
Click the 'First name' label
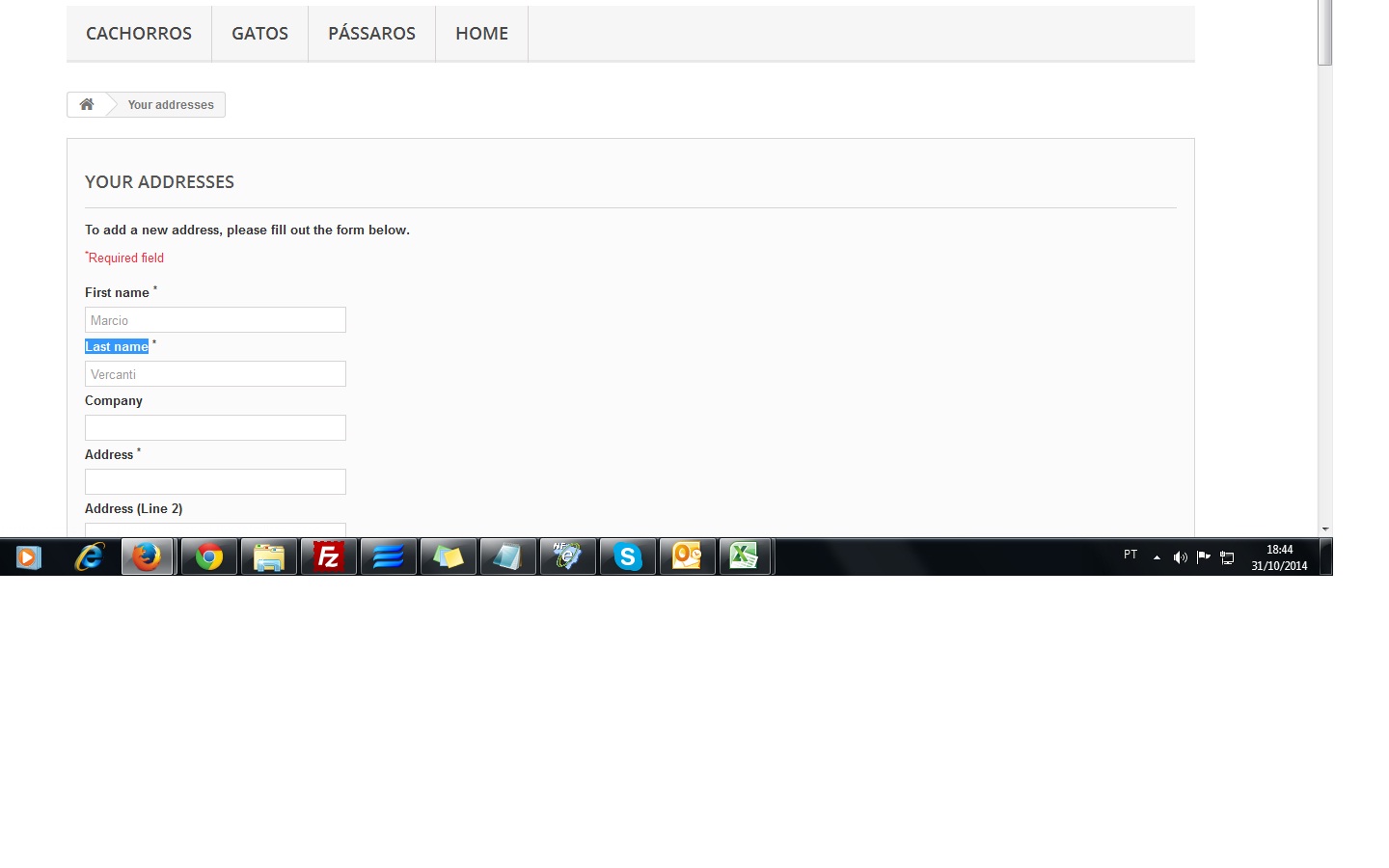(117, 292)
